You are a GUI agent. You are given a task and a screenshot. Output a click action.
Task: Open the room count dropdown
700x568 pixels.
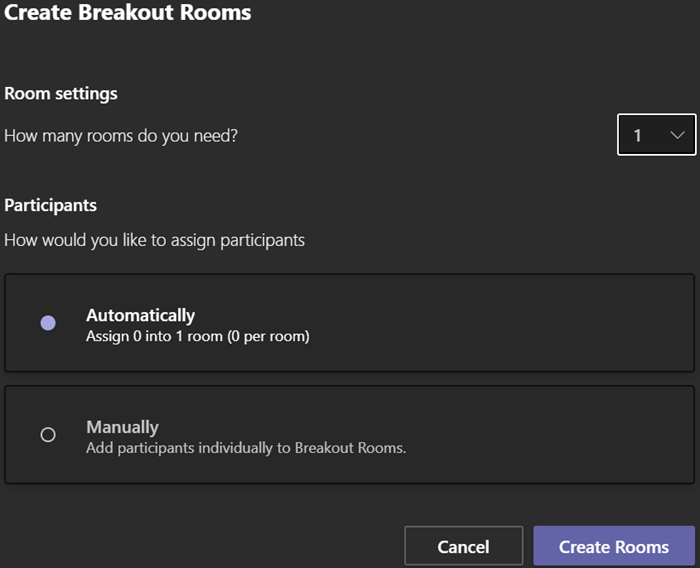coord(656,136)
